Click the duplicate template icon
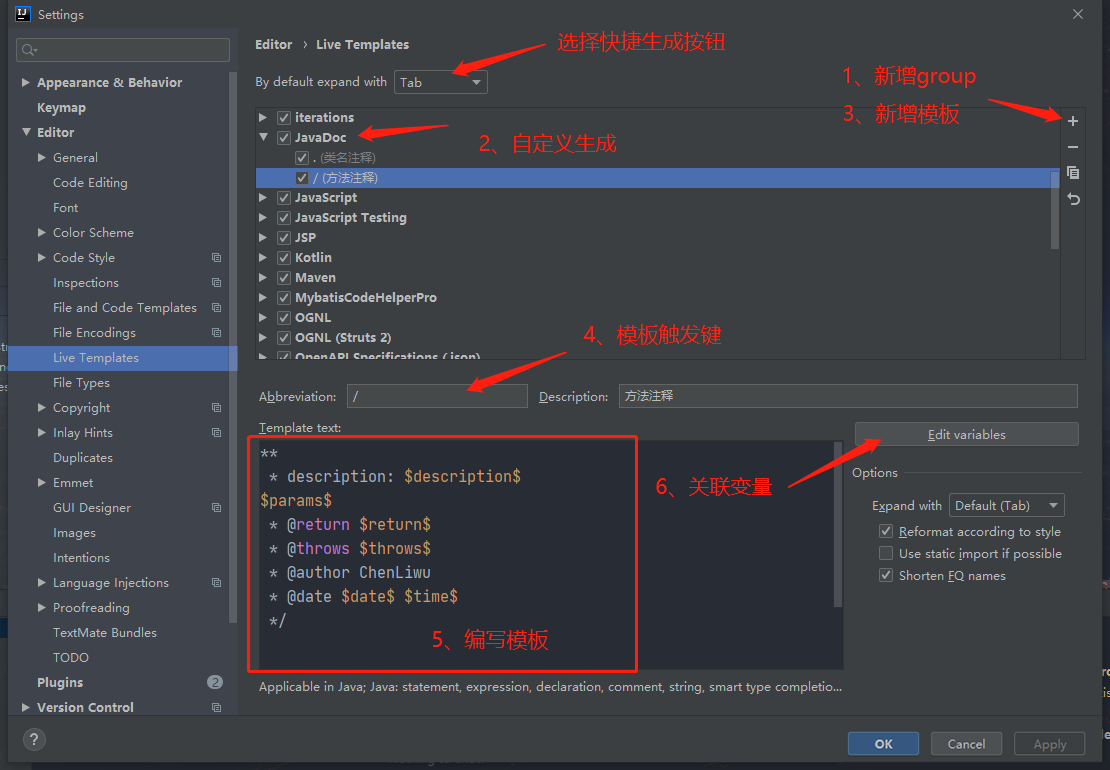This screenshot has height=770, width=1110. tap(1073, 173)
